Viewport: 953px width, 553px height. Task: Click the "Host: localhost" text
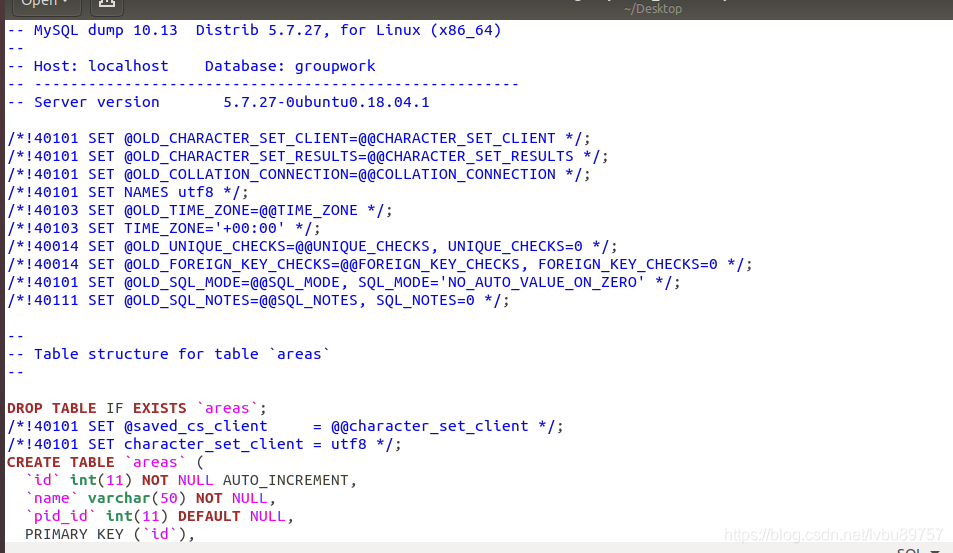(x=101, y=66)
